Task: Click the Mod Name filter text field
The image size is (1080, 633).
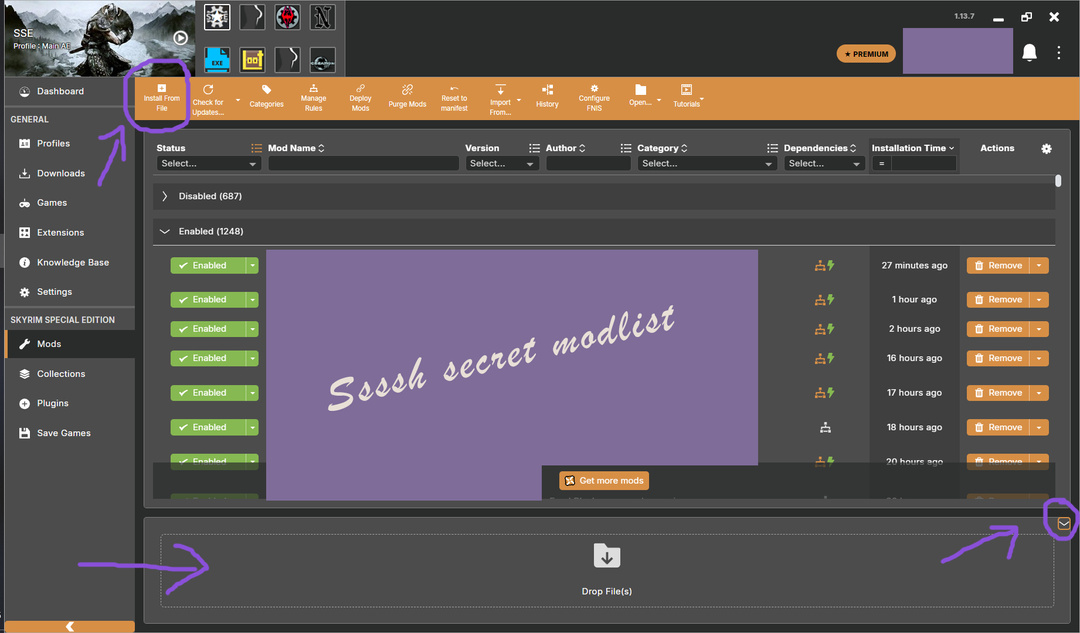Action: point(363,164)
